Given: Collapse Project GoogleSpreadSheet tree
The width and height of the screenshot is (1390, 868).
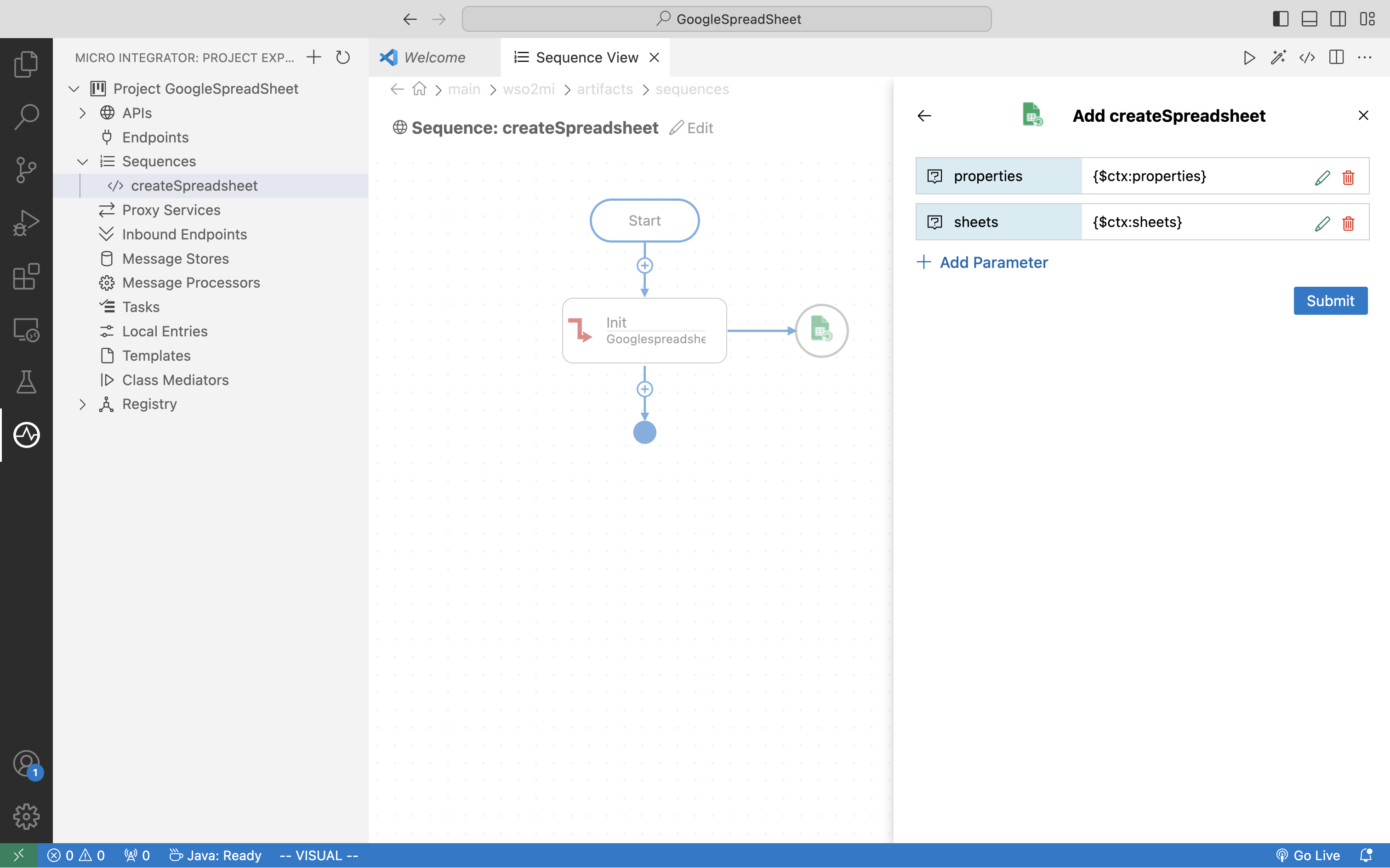Looking at the screenshot, I should point(74,89).
